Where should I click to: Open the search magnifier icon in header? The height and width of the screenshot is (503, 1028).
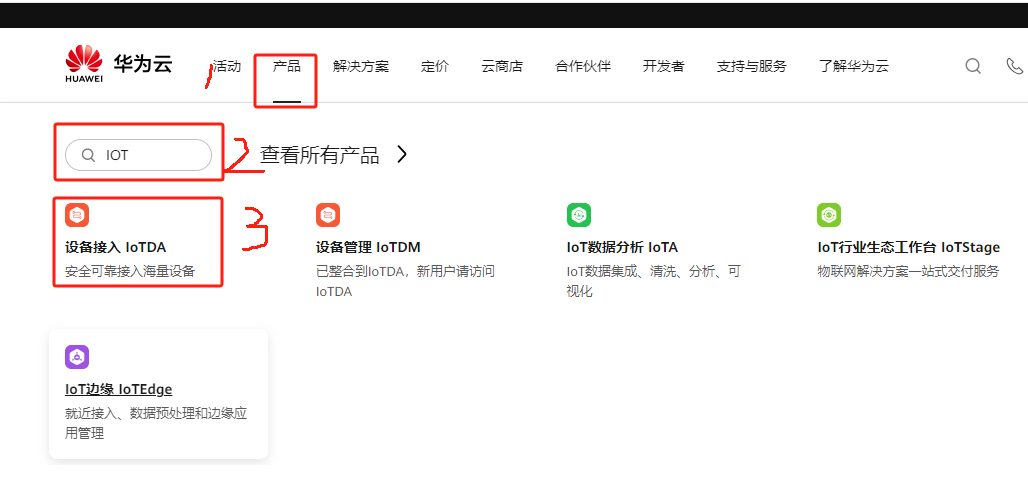click(973, 66)
